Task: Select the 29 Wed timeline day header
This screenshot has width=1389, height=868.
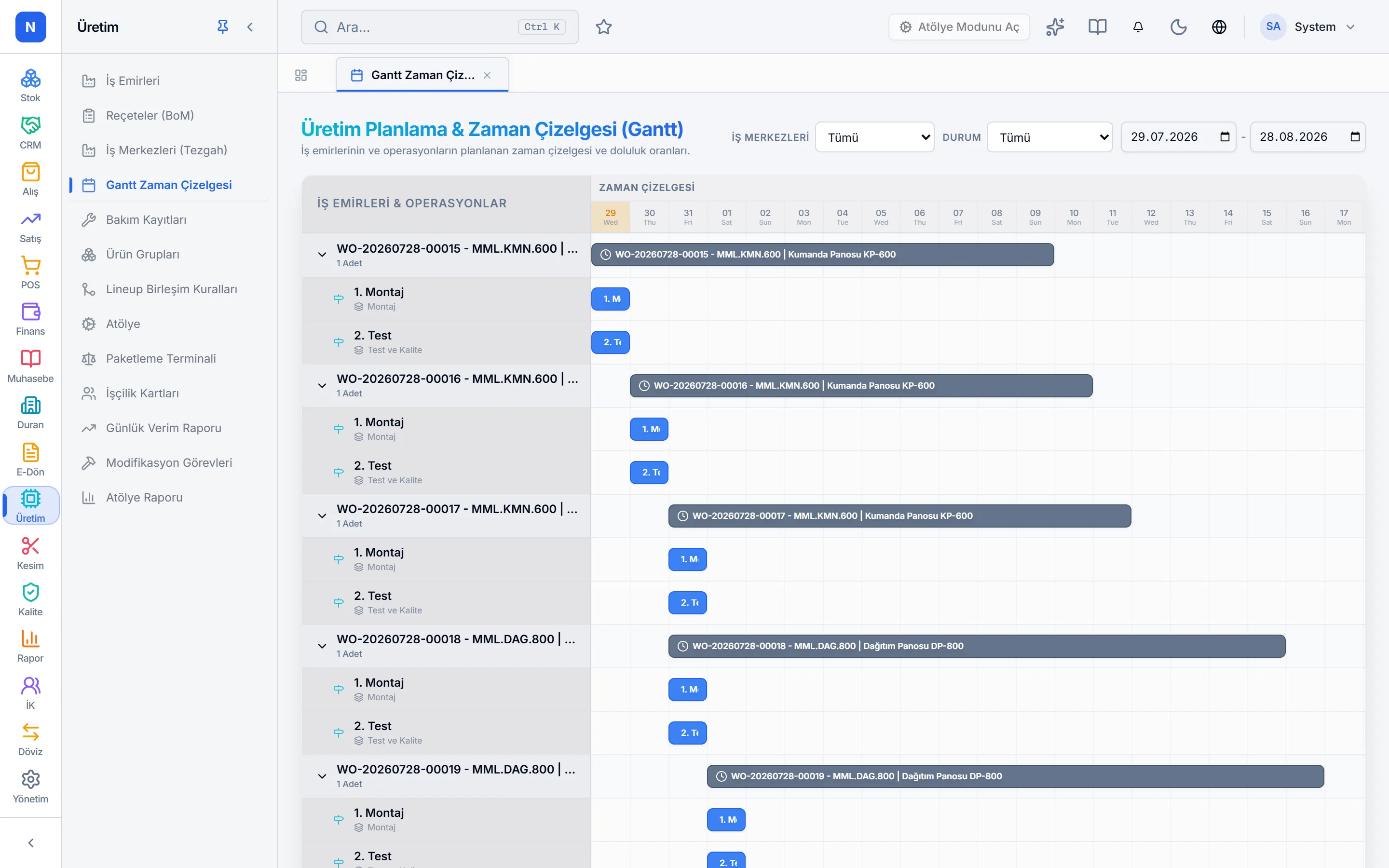Action: click(610, 217)
